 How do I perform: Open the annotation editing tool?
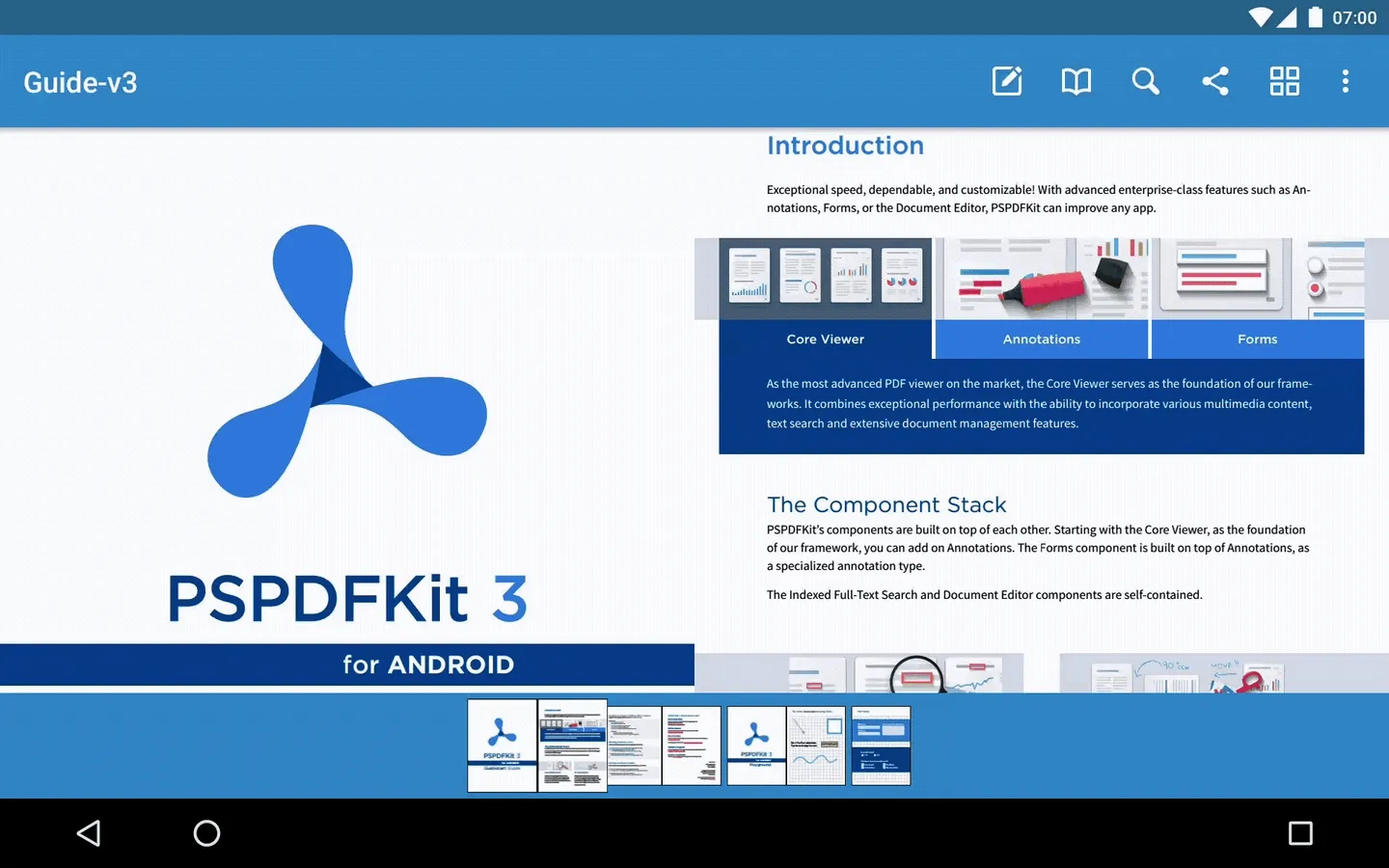click(1007, 81)
